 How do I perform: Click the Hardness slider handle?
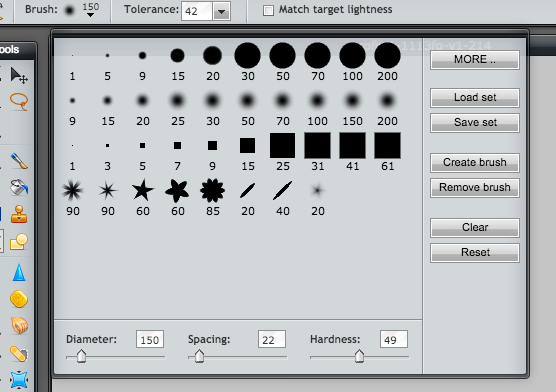click(359, 356)
